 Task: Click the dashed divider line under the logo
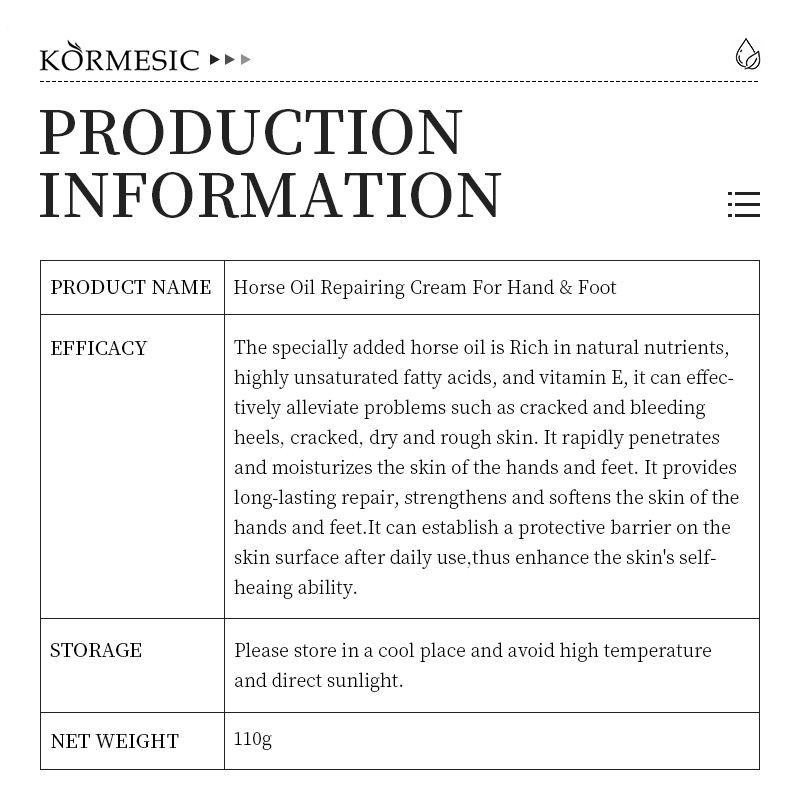point(400,82)
